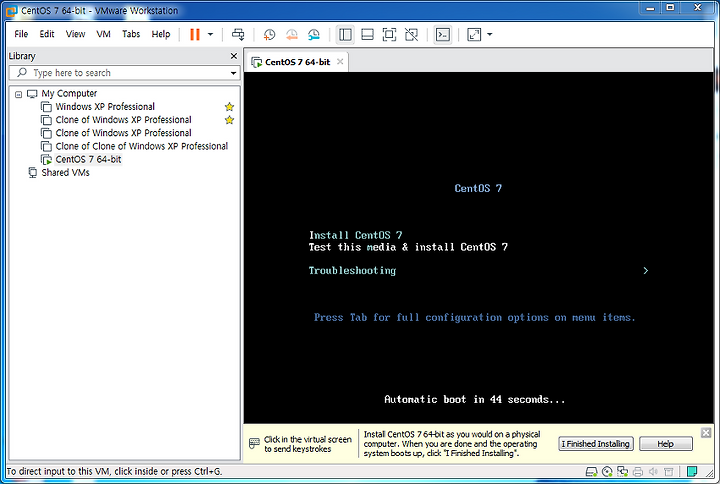
Task: Toggle favorite star on Clone of Windows XP
Action: (x=229, y=120)
